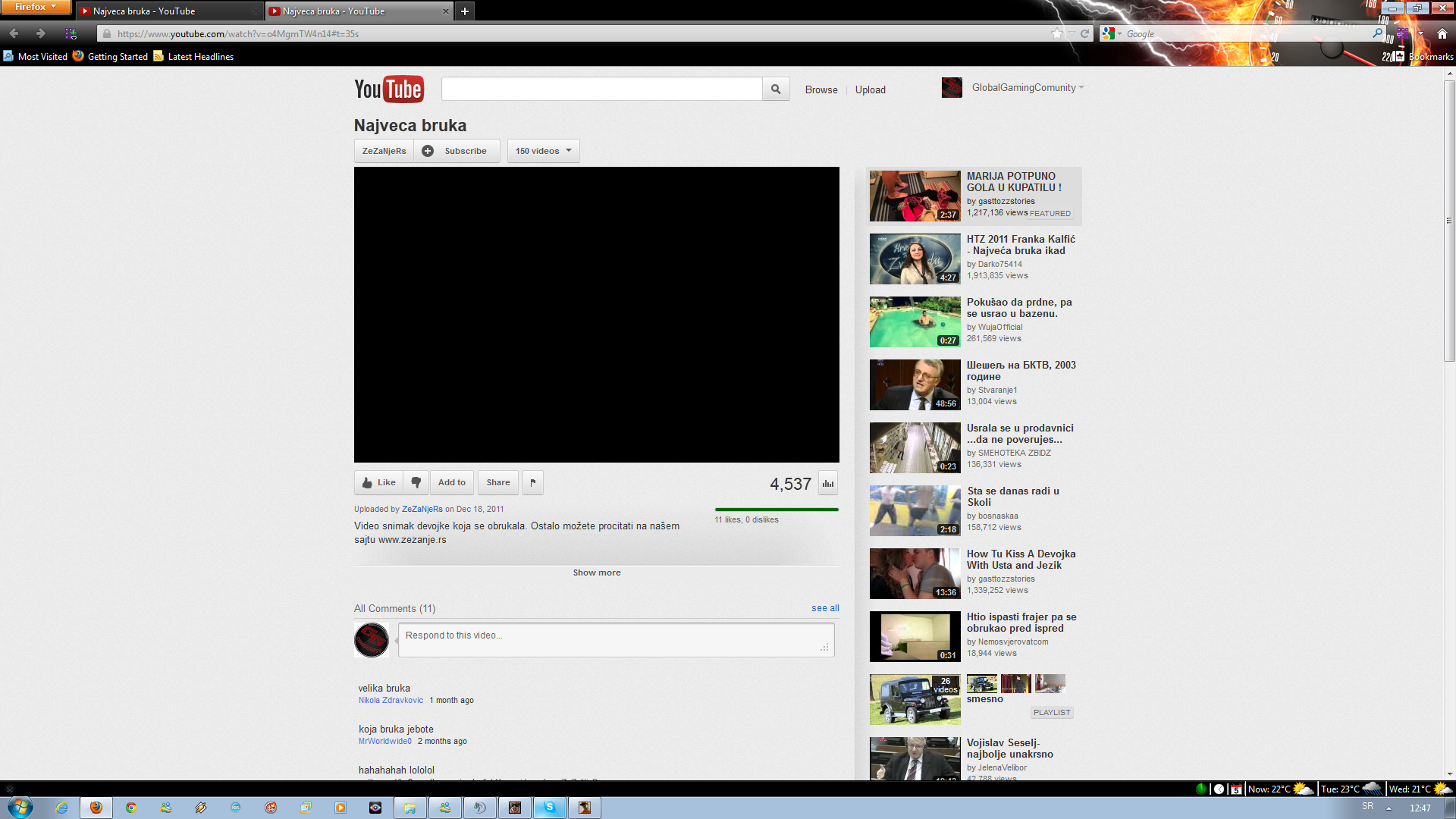Open the Firefox menu dropdown
1456x819 pixels.
35,7
